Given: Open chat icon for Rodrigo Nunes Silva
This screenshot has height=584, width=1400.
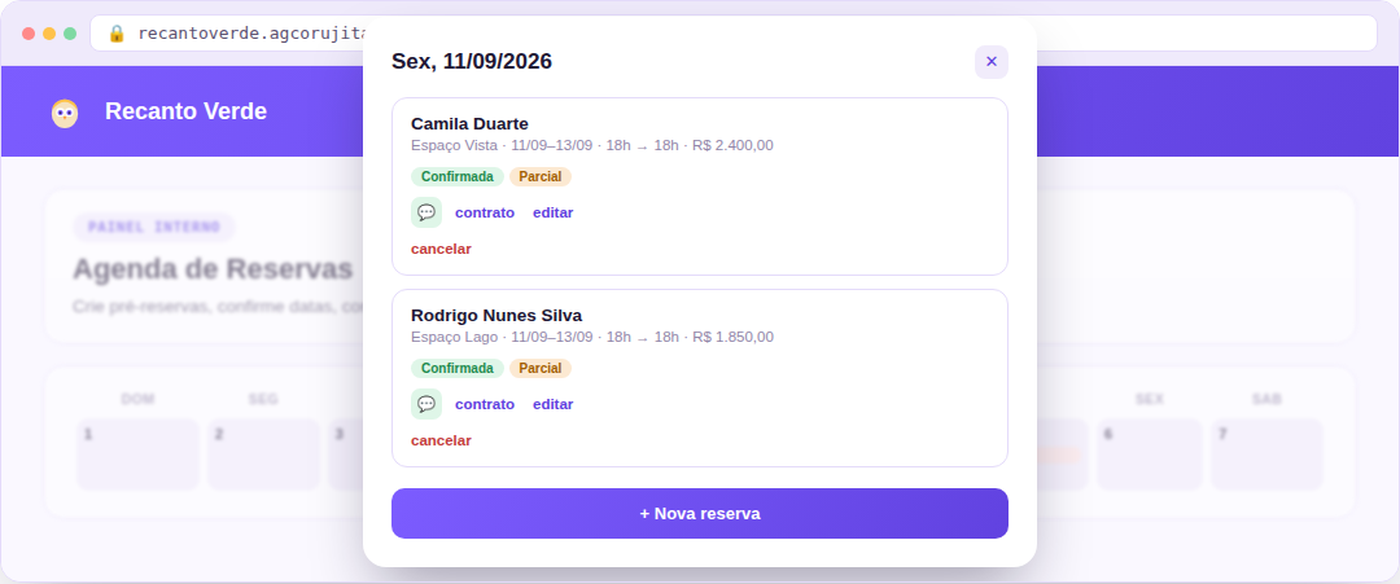Looking at the screenshot, I should point(426,404).
